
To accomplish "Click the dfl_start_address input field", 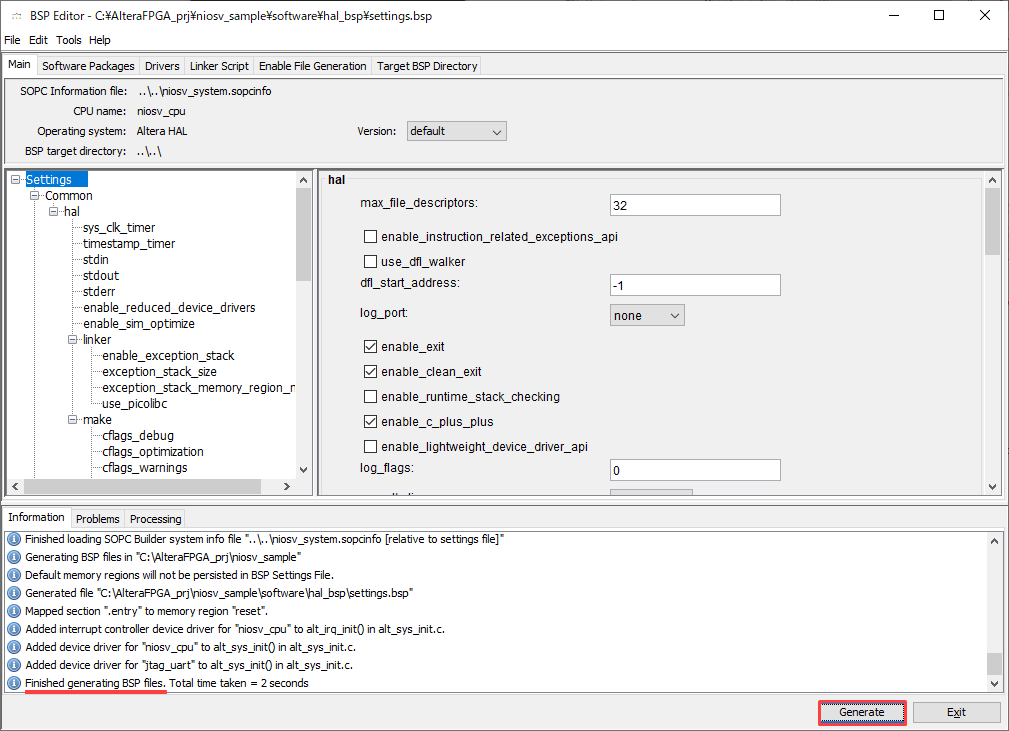I will click(695, 285).
